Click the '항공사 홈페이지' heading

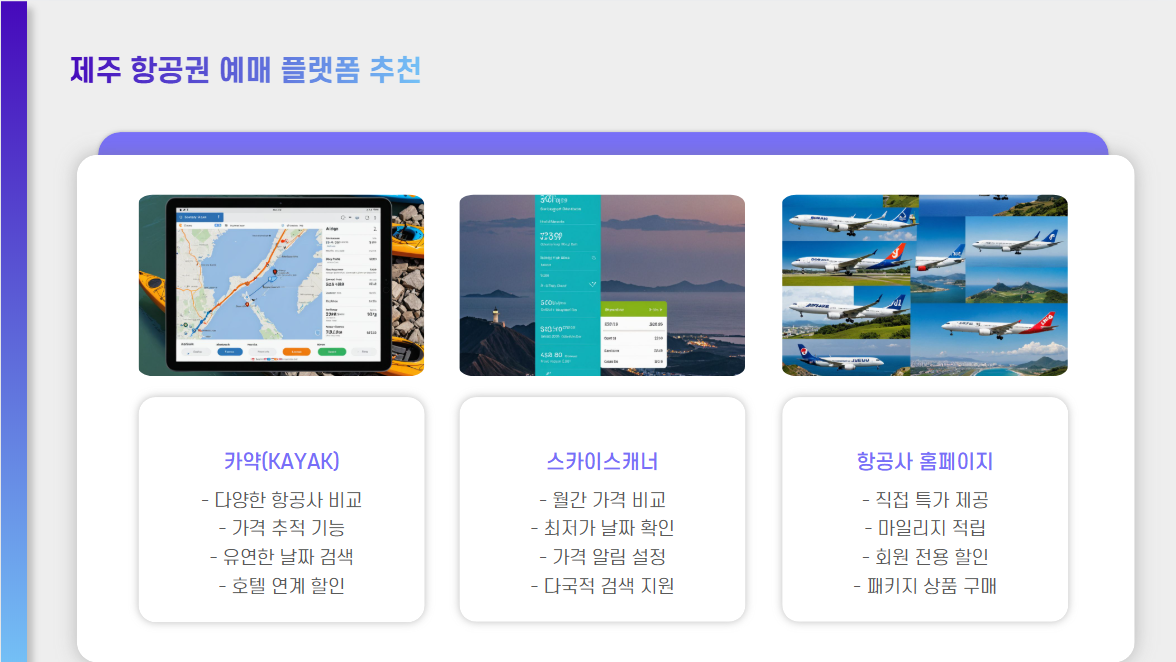click(x=925, y=461)
